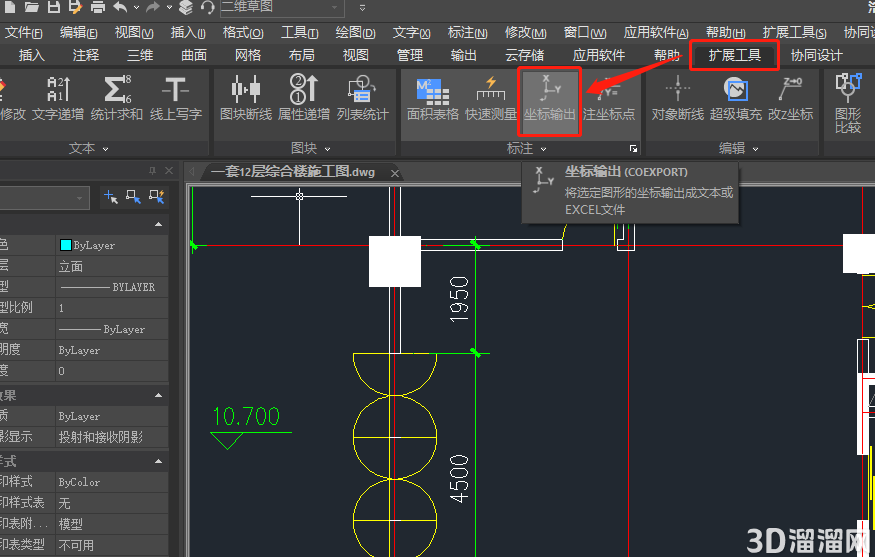Collapse the section above the ByColor row
The width and height of the screenshot is (875, 557).
[x=158, y=462]
